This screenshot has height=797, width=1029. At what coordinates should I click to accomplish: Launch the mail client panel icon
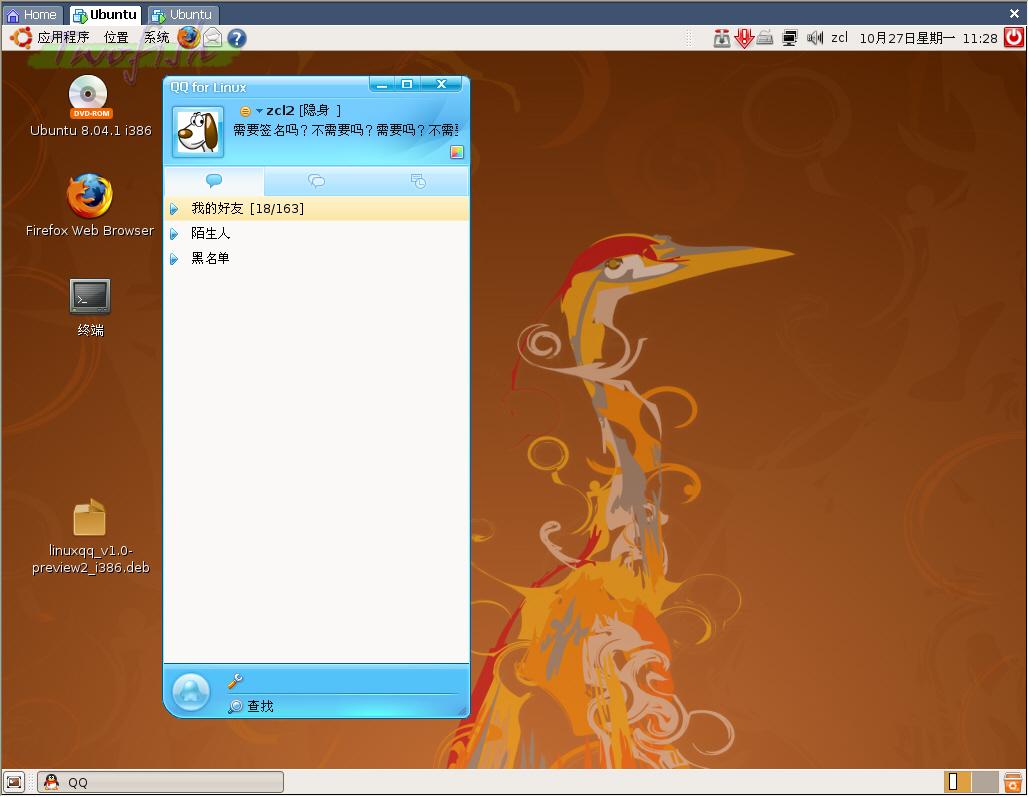point(213,38)
